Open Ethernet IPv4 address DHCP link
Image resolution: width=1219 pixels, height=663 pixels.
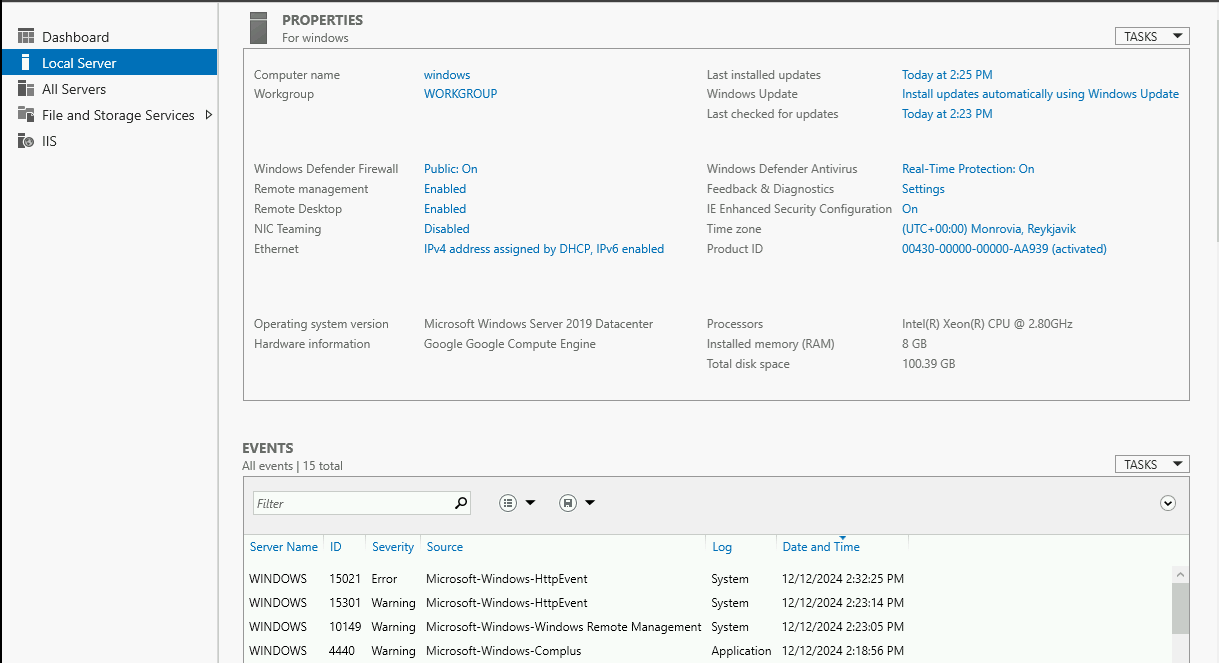544,249
